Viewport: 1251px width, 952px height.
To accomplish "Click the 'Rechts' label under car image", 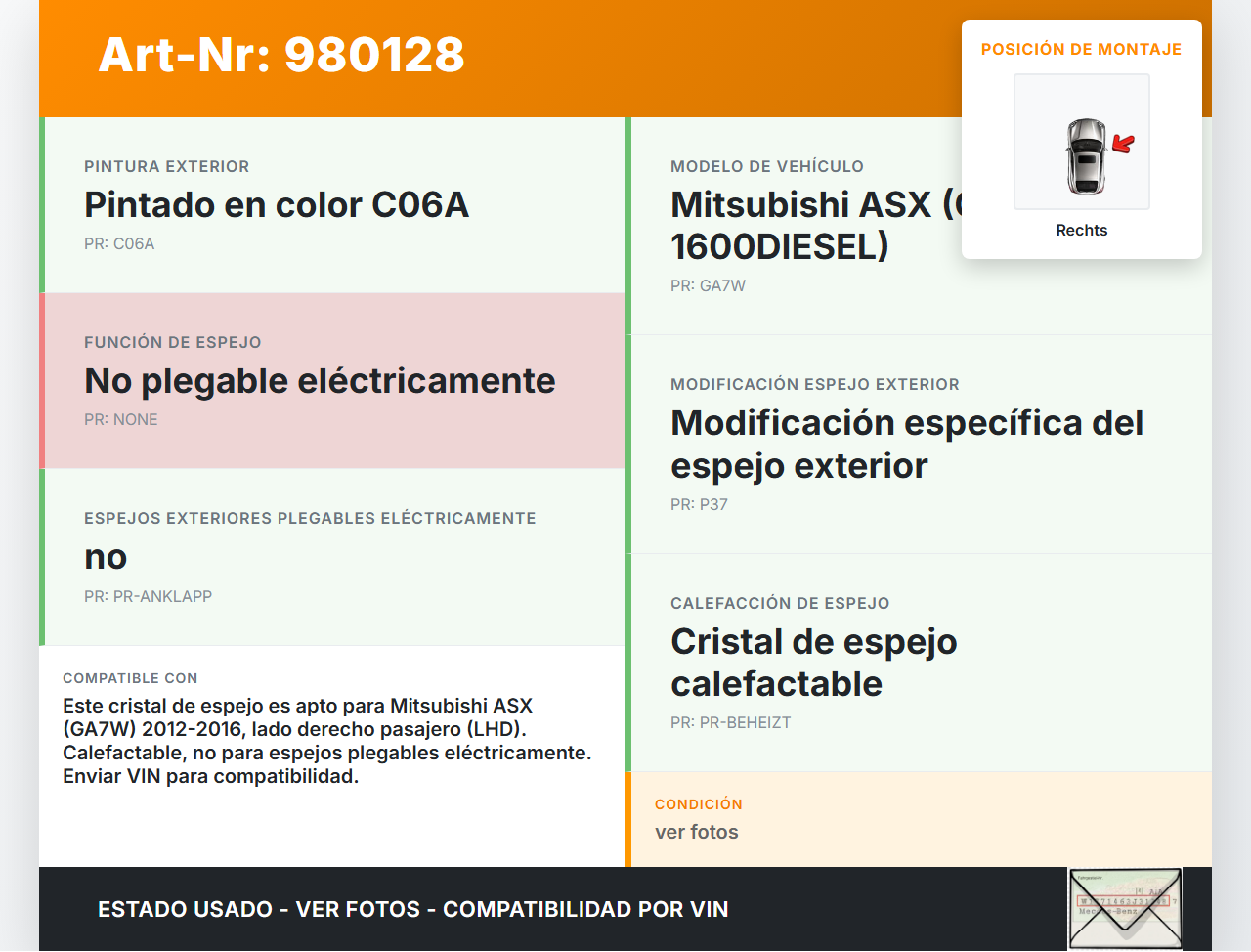I will pyautogui.click(x=1081, y=230).
